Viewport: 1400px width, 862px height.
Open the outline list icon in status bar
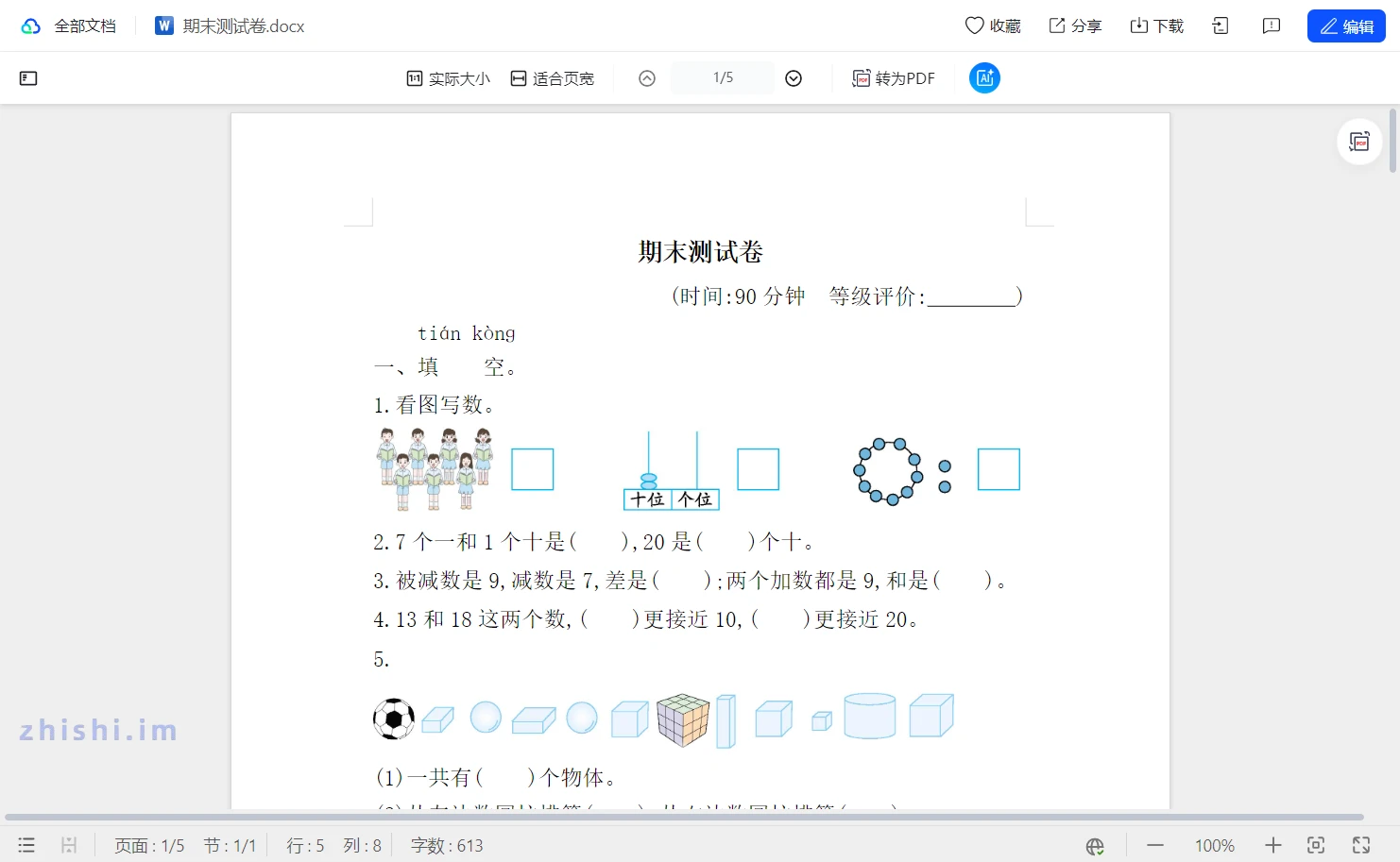point(26,845)
